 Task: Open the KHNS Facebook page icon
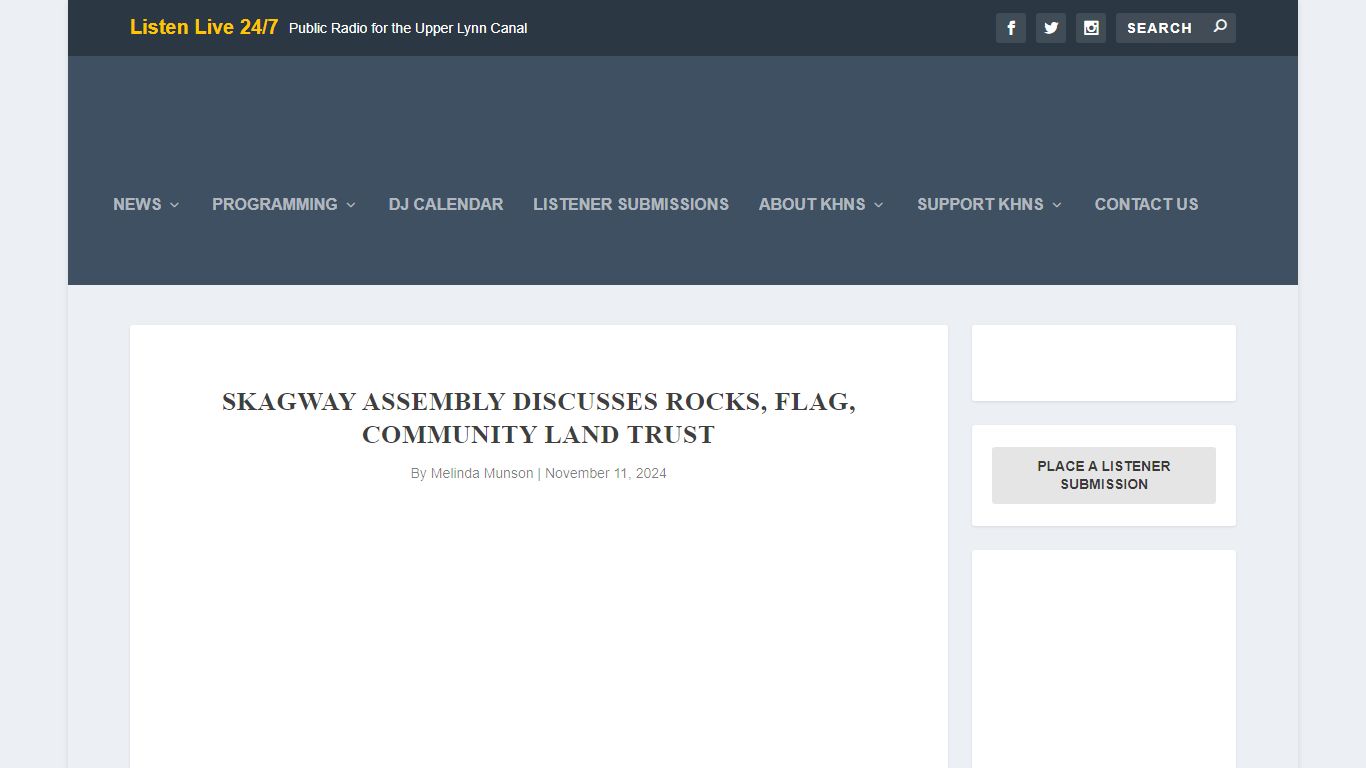1011,28
